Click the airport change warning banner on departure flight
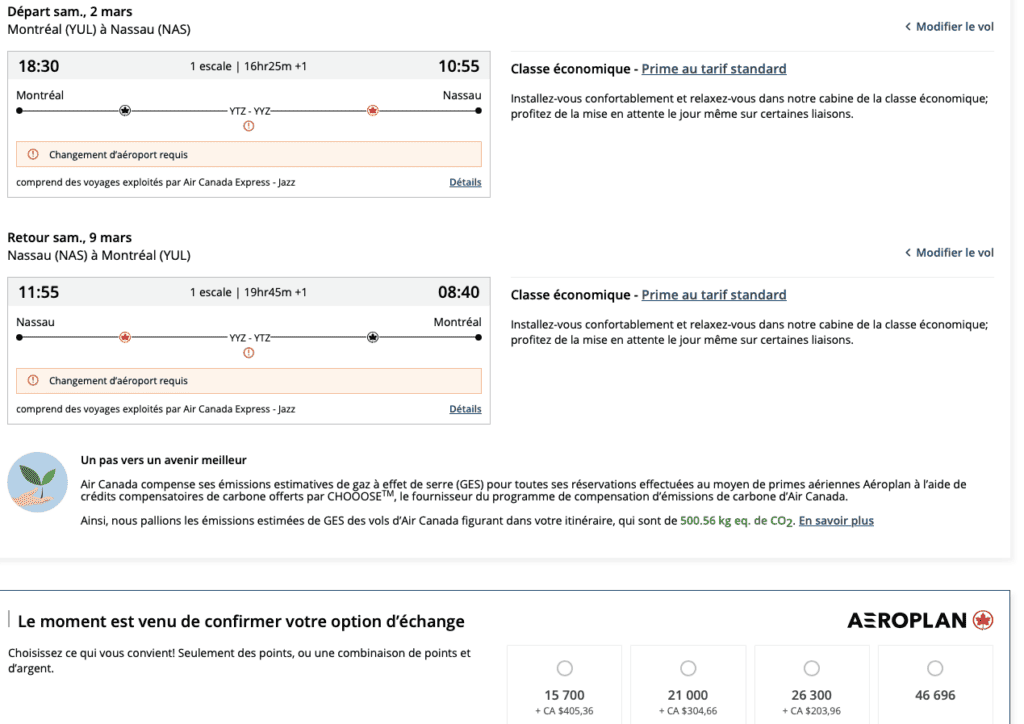 (249, 155)
